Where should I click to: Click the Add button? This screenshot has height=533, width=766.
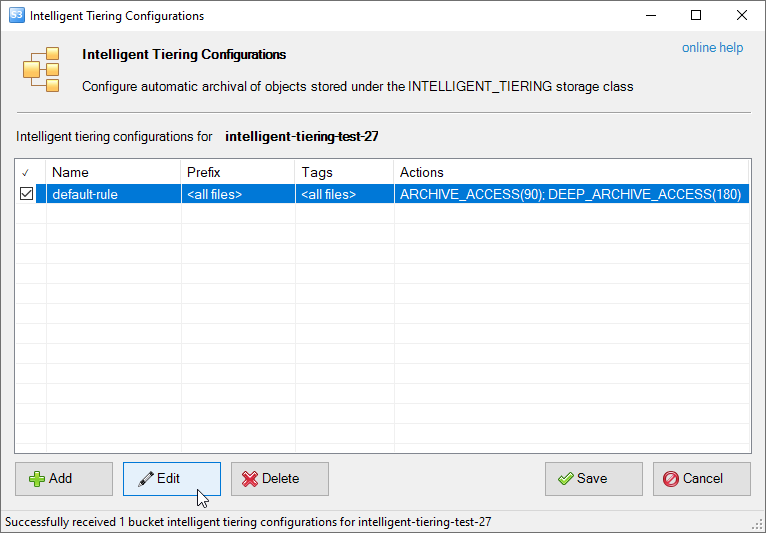[64, 479]
